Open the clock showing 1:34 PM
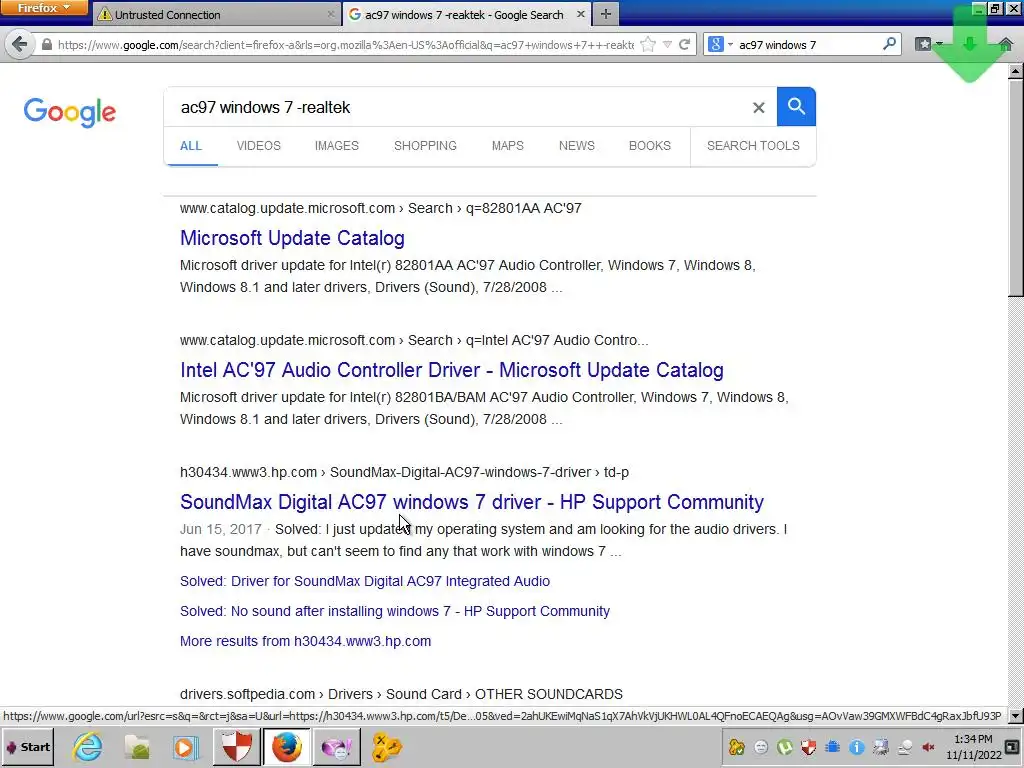This screenshot has height=768, width=1024. [973, 746]
